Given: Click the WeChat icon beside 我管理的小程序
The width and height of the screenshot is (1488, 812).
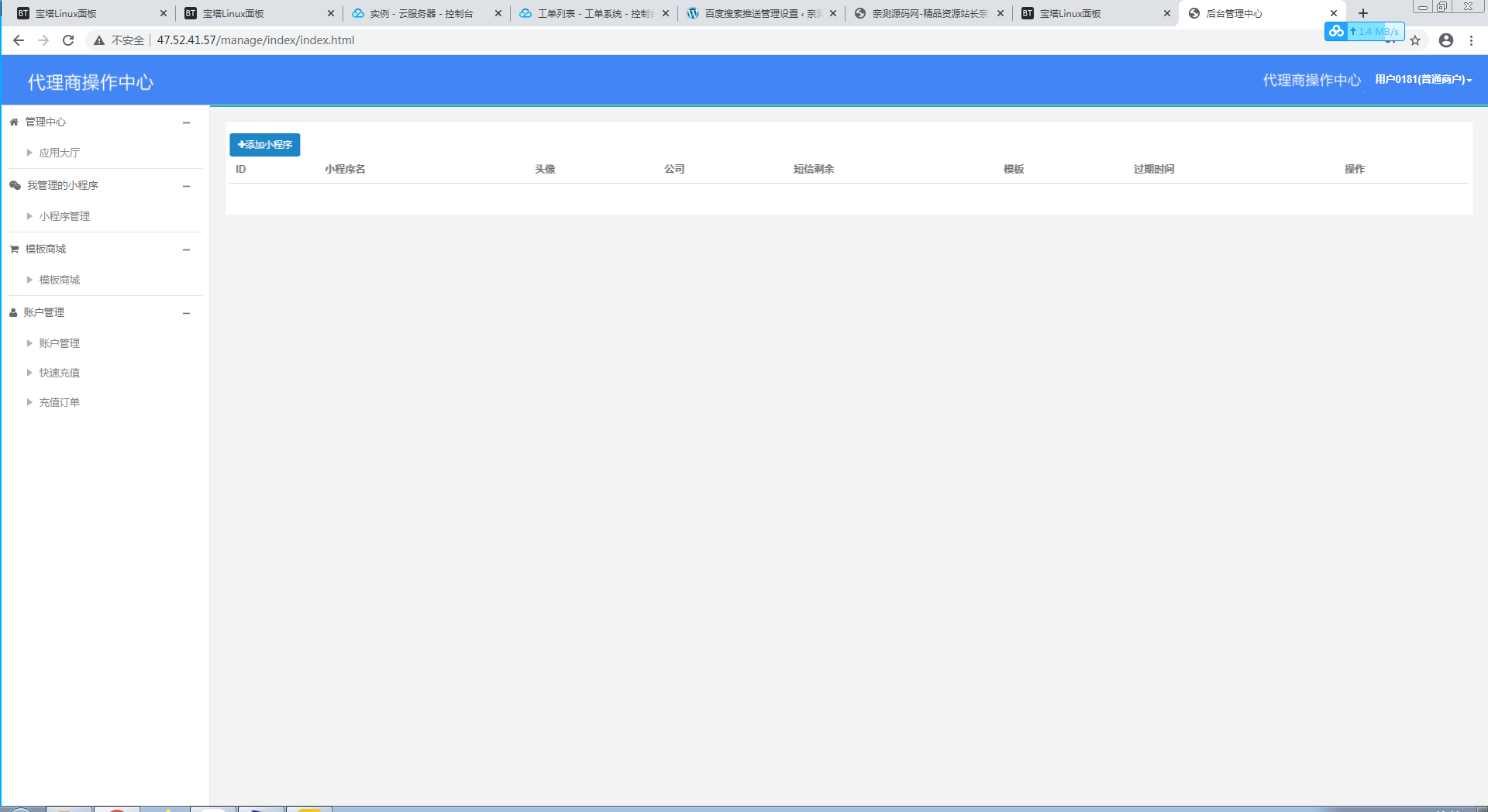Looking at the screenshot, I should pos(15,185).
